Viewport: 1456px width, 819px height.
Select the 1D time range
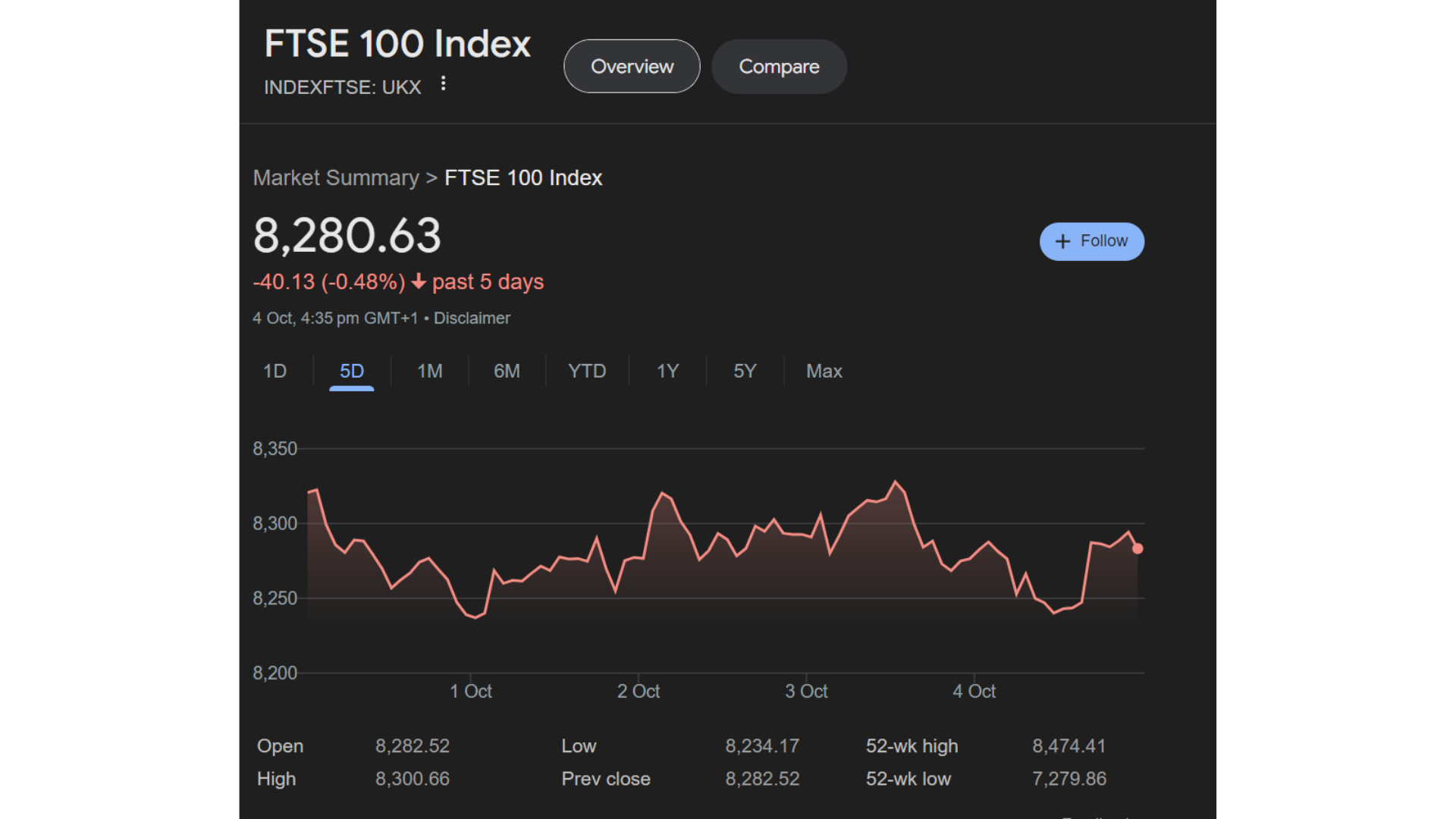point(275,371)
